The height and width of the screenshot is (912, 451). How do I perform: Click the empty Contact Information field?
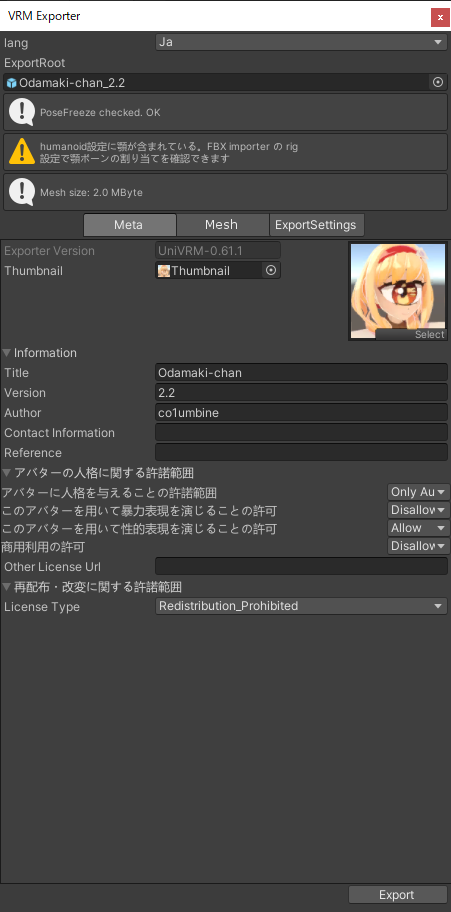[x=301, y=433]
